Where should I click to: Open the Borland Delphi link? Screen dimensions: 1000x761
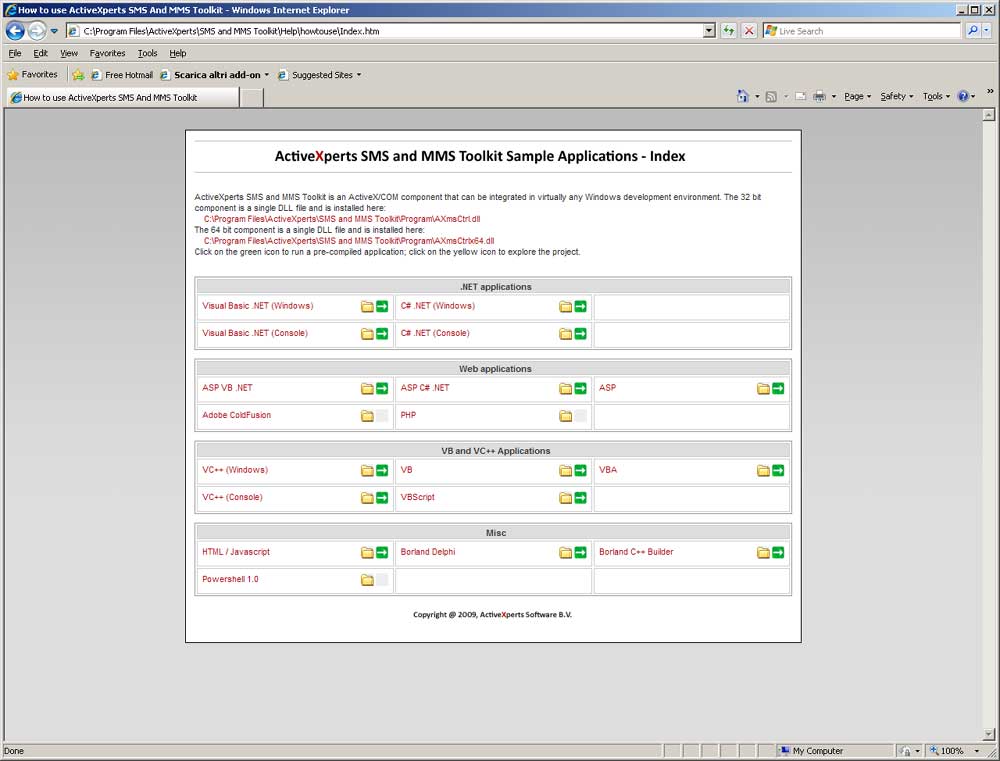click(x=428, y=552)
